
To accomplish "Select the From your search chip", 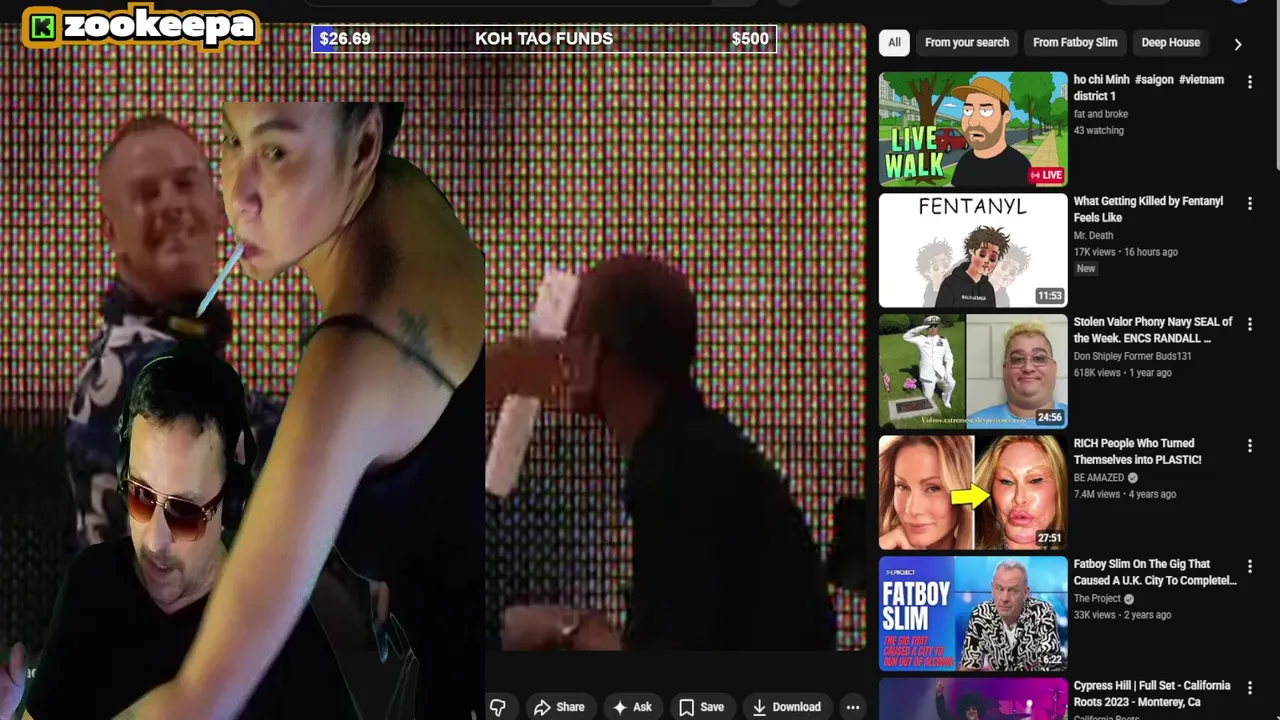I will click(x=967, y=43).
